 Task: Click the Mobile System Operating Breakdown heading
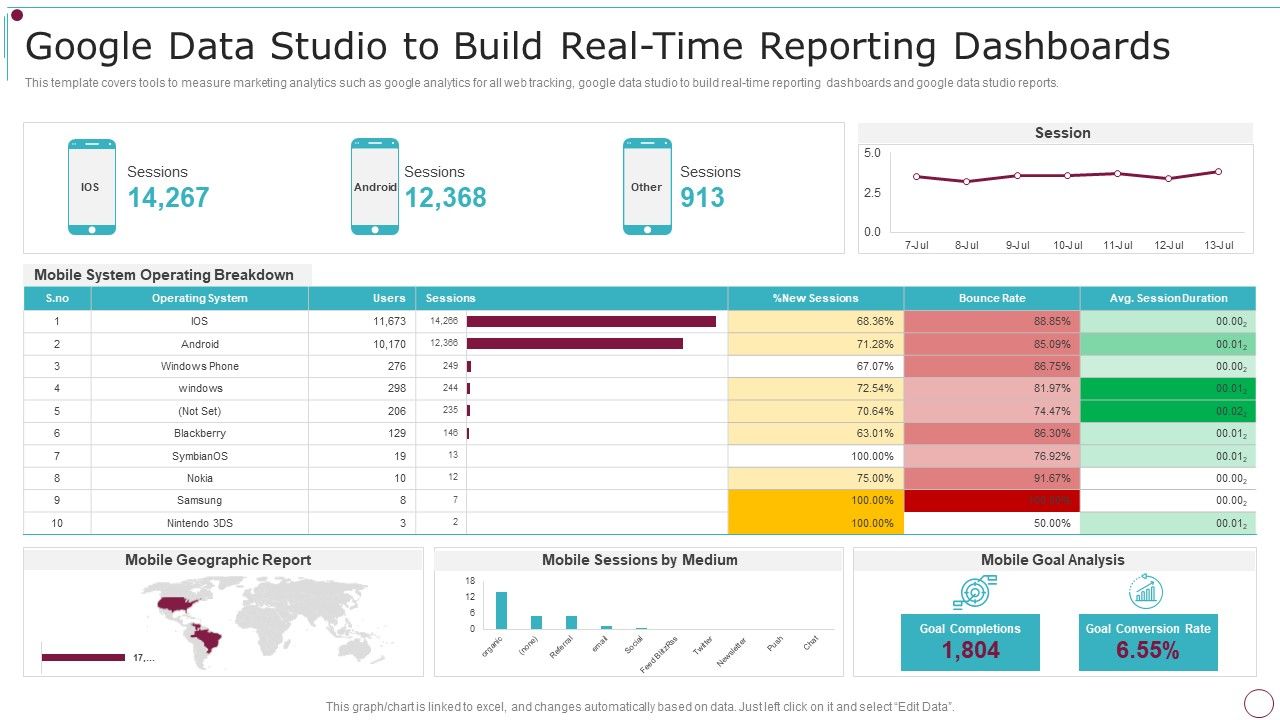click(164, 275)
